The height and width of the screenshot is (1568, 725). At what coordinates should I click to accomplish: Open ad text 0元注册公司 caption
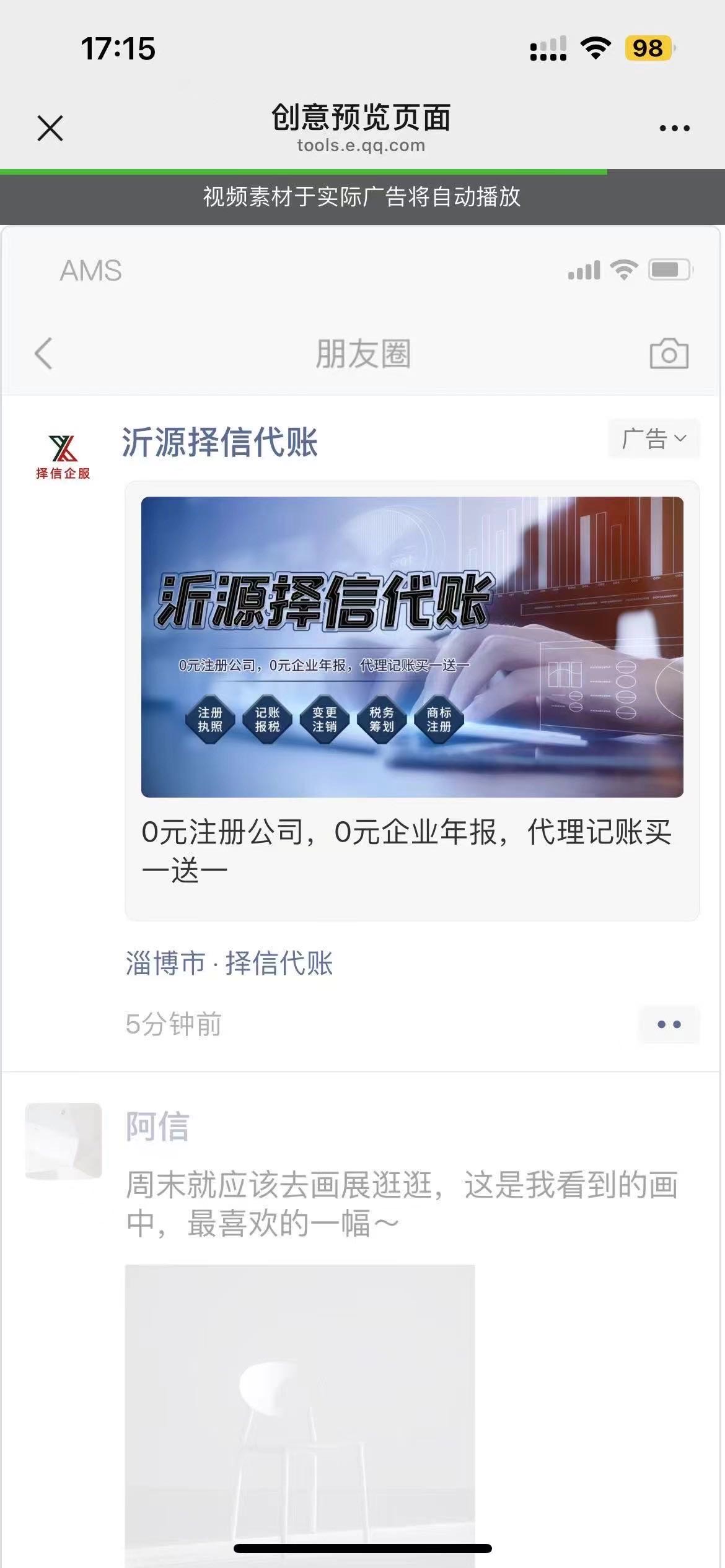coord(406,851)
